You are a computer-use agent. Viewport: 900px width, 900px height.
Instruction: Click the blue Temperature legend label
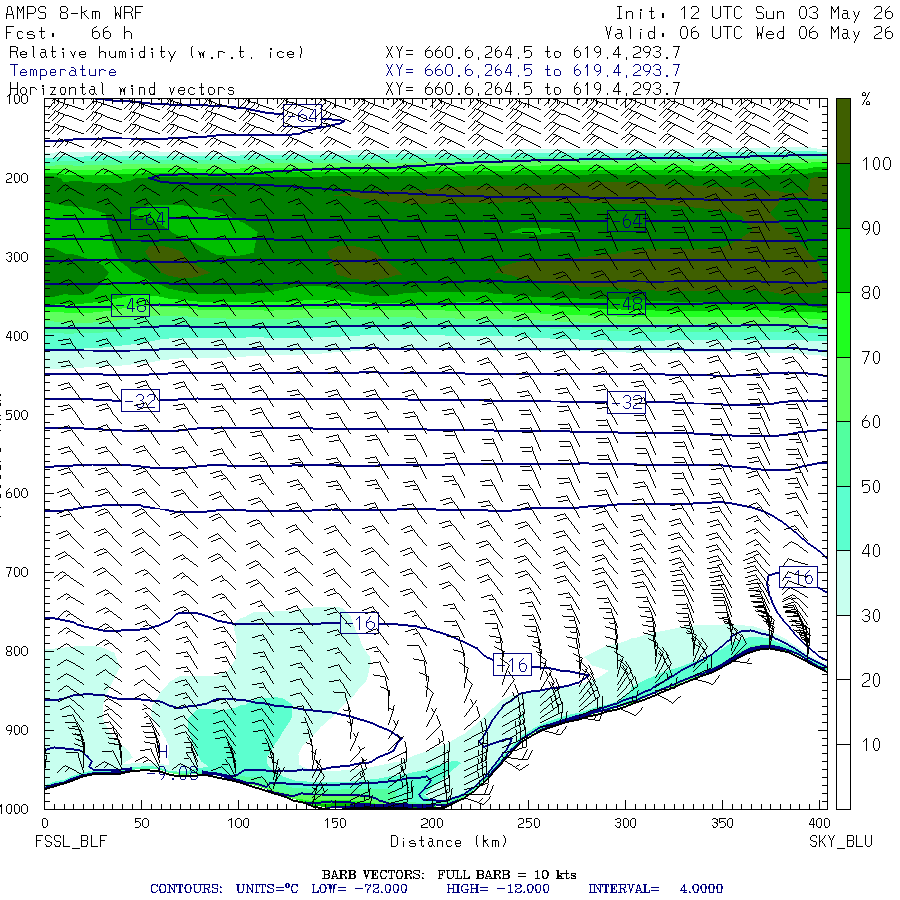63,71
